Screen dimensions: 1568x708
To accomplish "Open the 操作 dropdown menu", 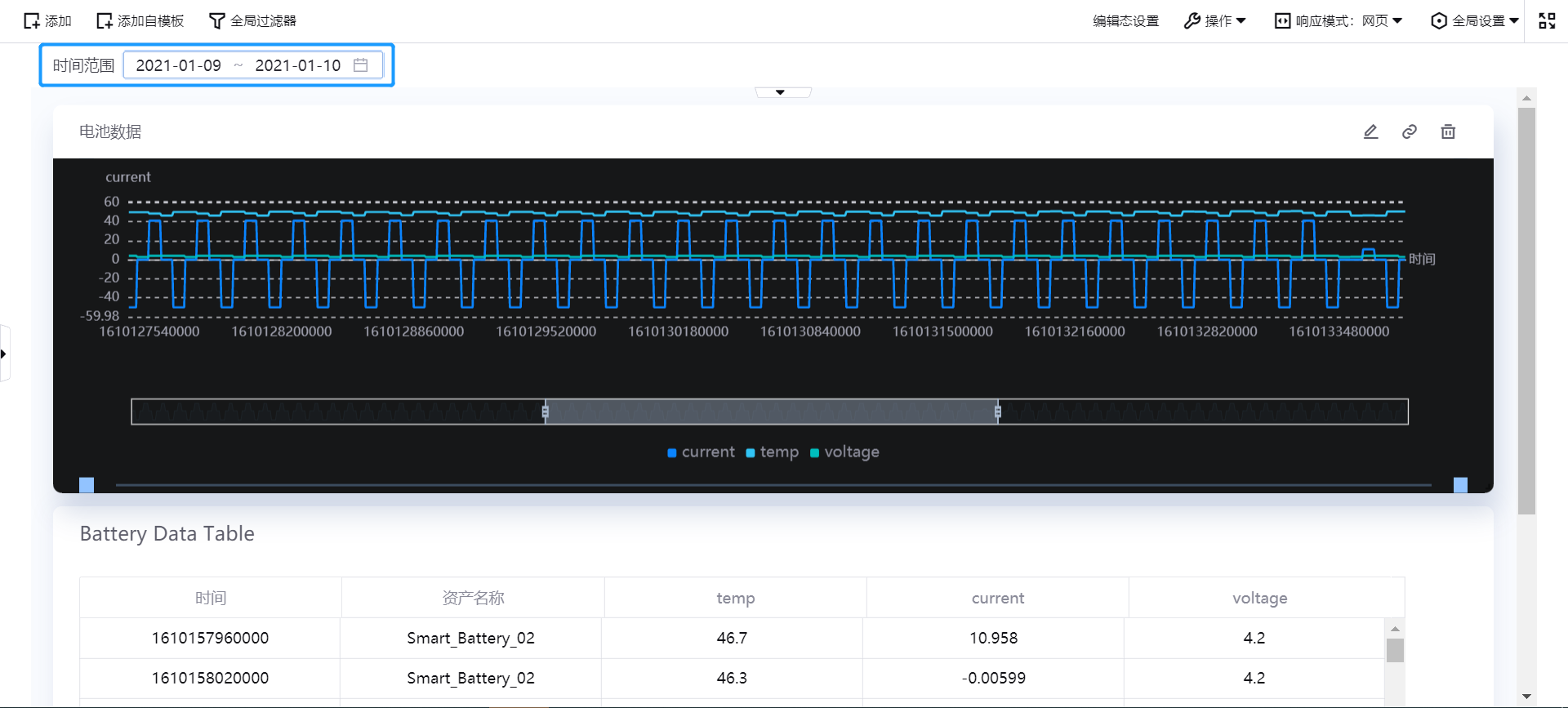I will (x=1215, y=21).
